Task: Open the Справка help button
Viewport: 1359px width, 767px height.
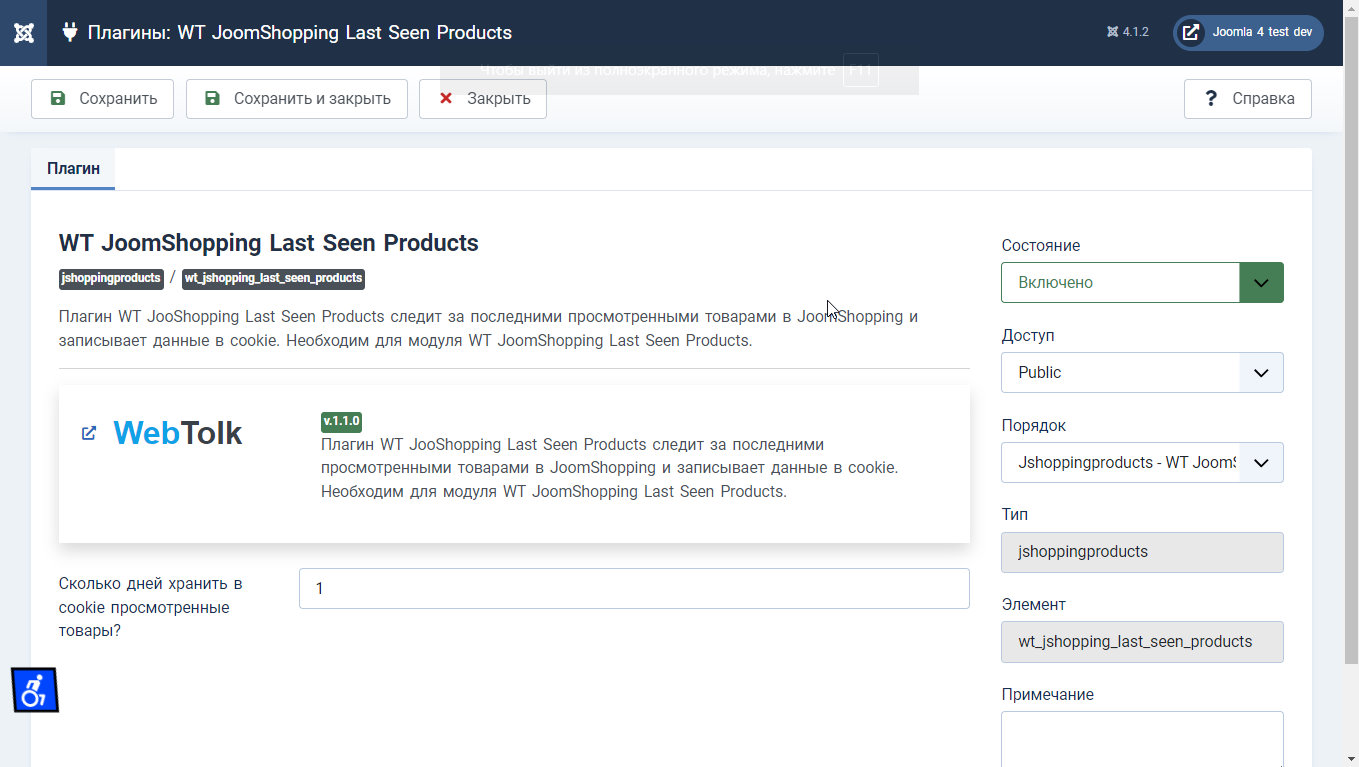Action: click(x=1247, y=99)
